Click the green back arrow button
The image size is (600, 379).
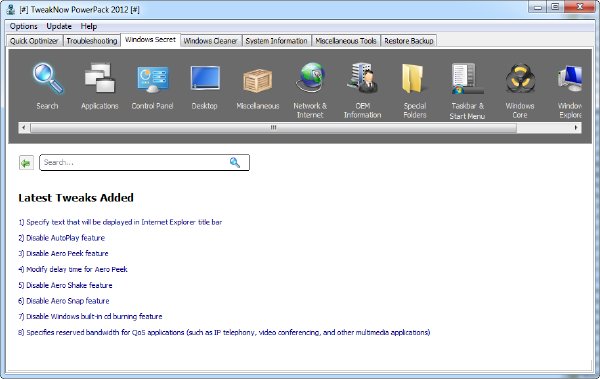tap(26, 163)
